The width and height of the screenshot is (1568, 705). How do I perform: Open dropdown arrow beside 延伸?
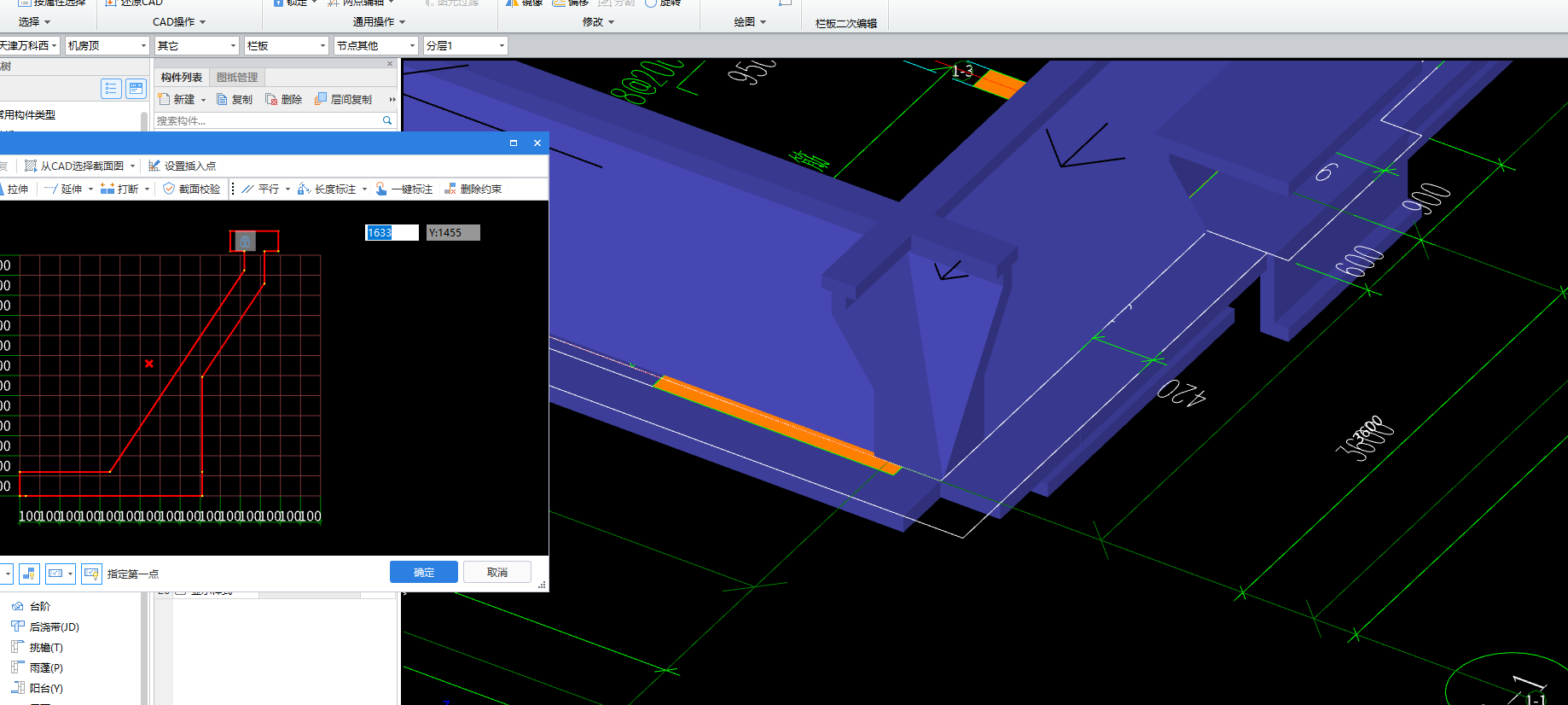(90, 189)
